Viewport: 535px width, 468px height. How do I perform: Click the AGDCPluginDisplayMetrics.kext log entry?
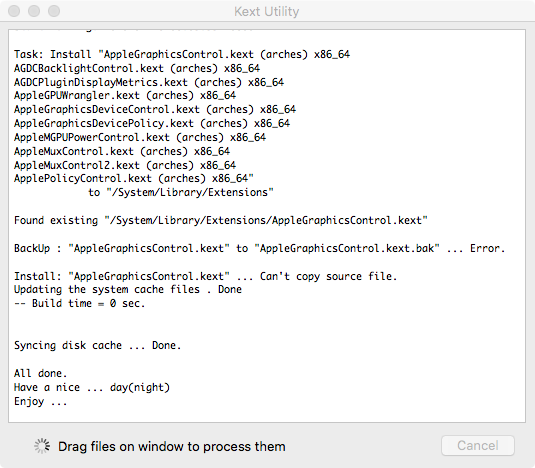click(x=149, y=82)
